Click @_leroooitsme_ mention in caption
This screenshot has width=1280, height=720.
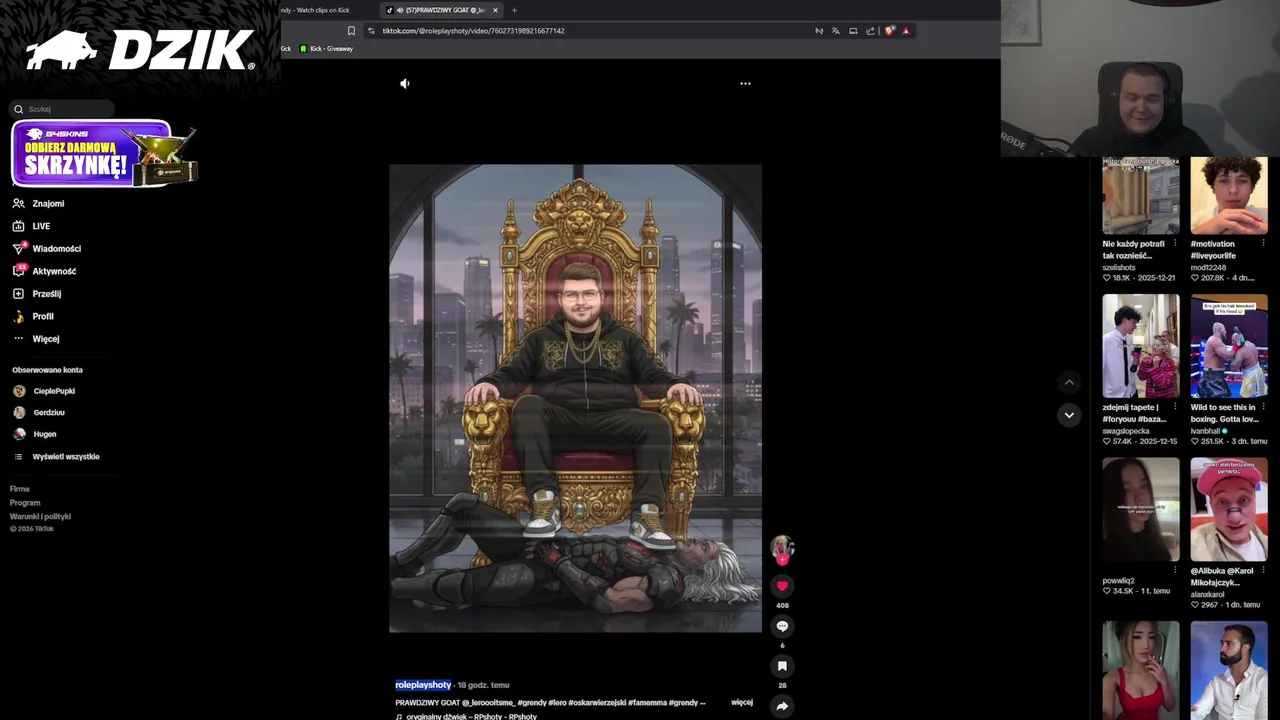(488, 703)
